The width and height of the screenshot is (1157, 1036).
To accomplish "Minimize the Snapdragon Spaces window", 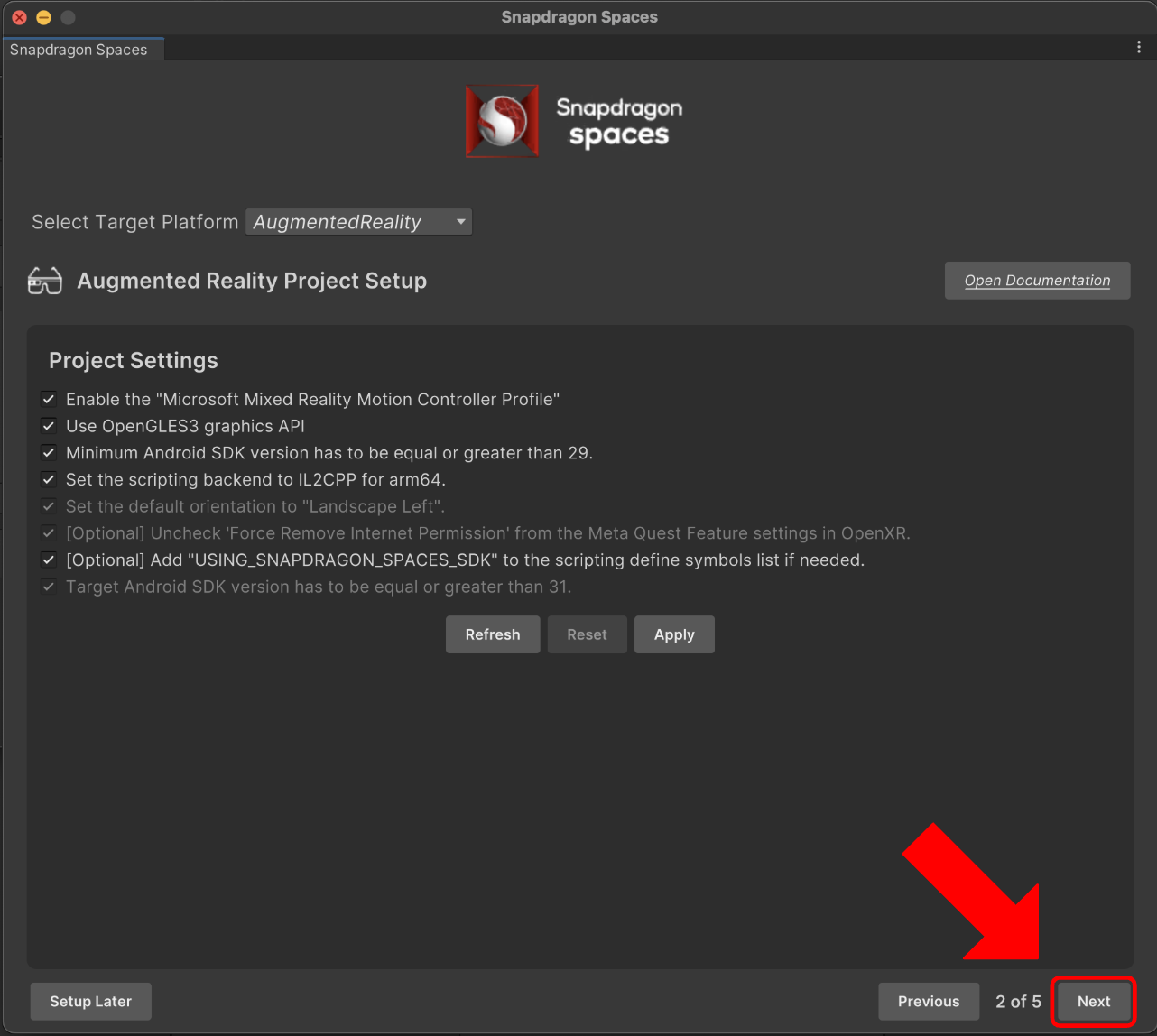I will pyautogui.click(x=43, y=17).
